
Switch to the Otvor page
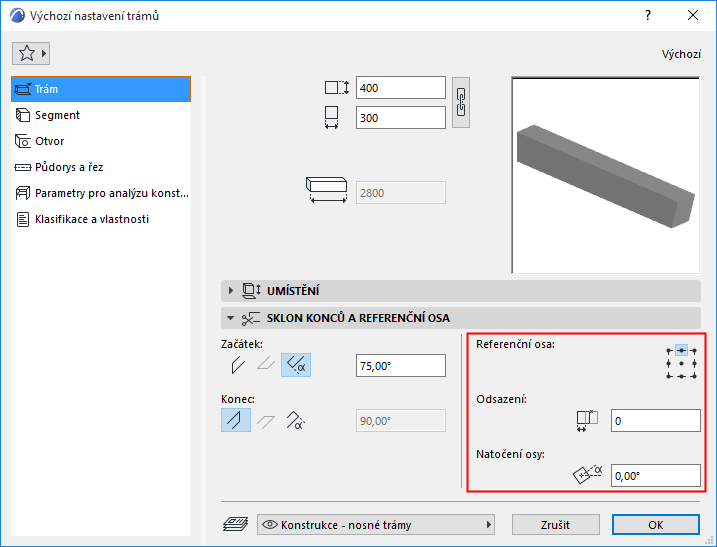pyautogui.click(x=101, y=141)
